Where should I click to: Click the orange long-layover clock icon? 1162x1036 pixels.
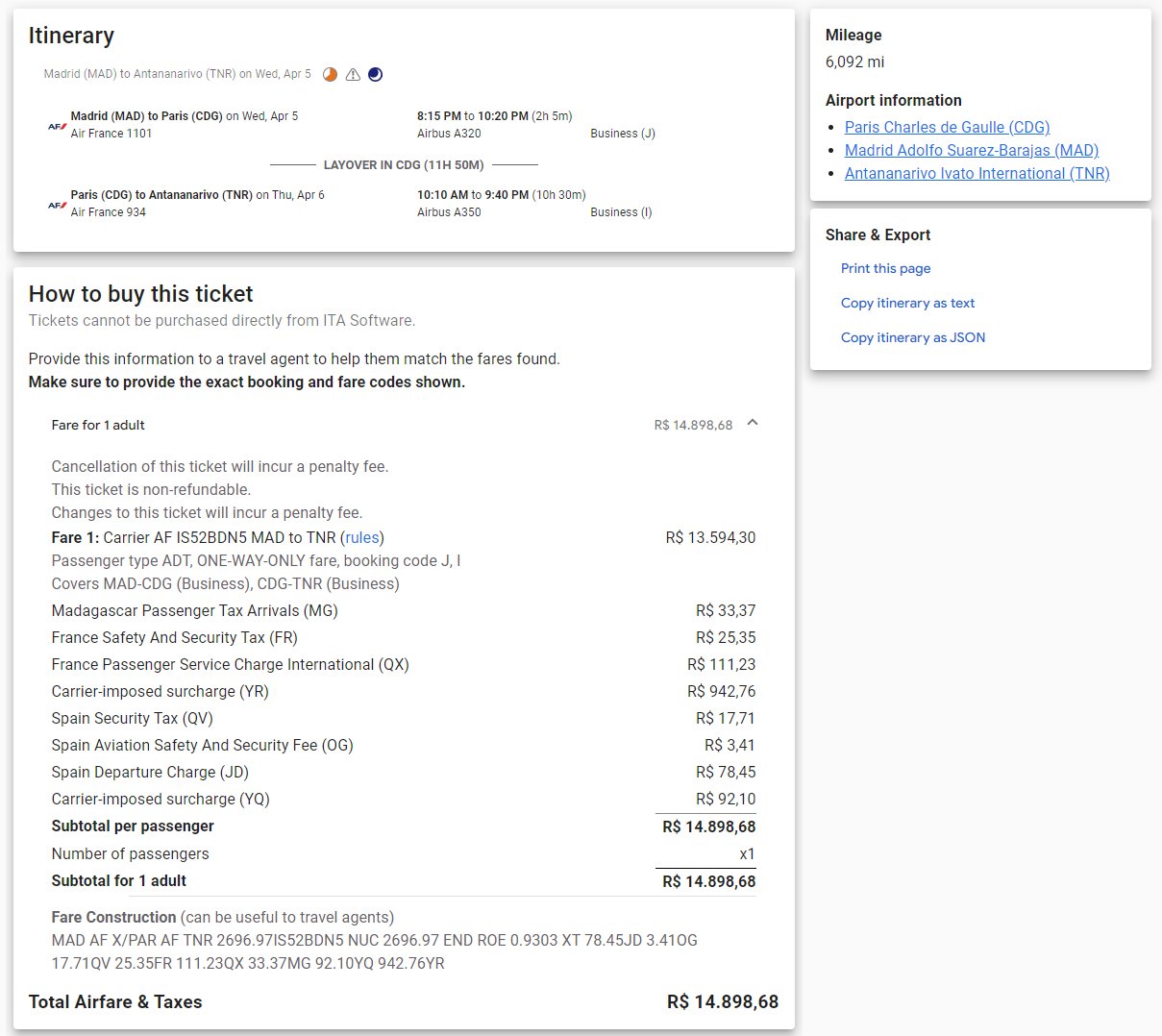coord(330,74)
